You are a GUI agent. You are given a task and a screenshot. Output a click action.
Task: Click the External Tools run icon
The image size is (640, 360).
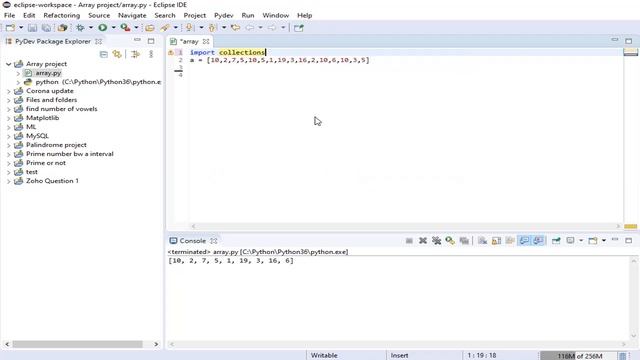click(x=125, y=28)
